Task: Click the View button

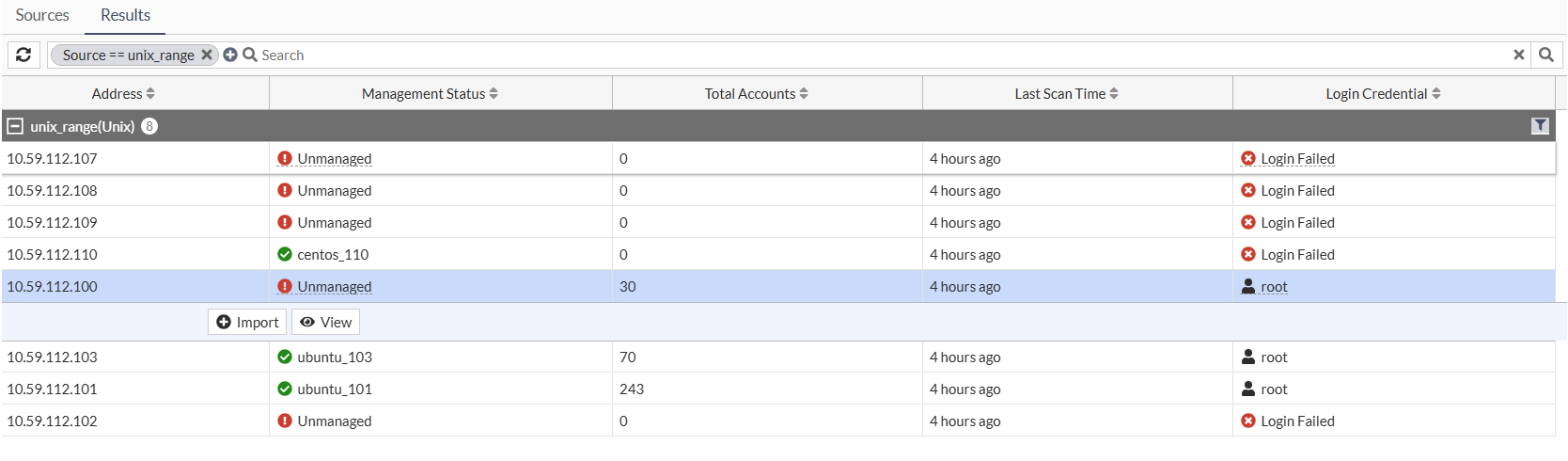Action: click(x=325, y=322)
